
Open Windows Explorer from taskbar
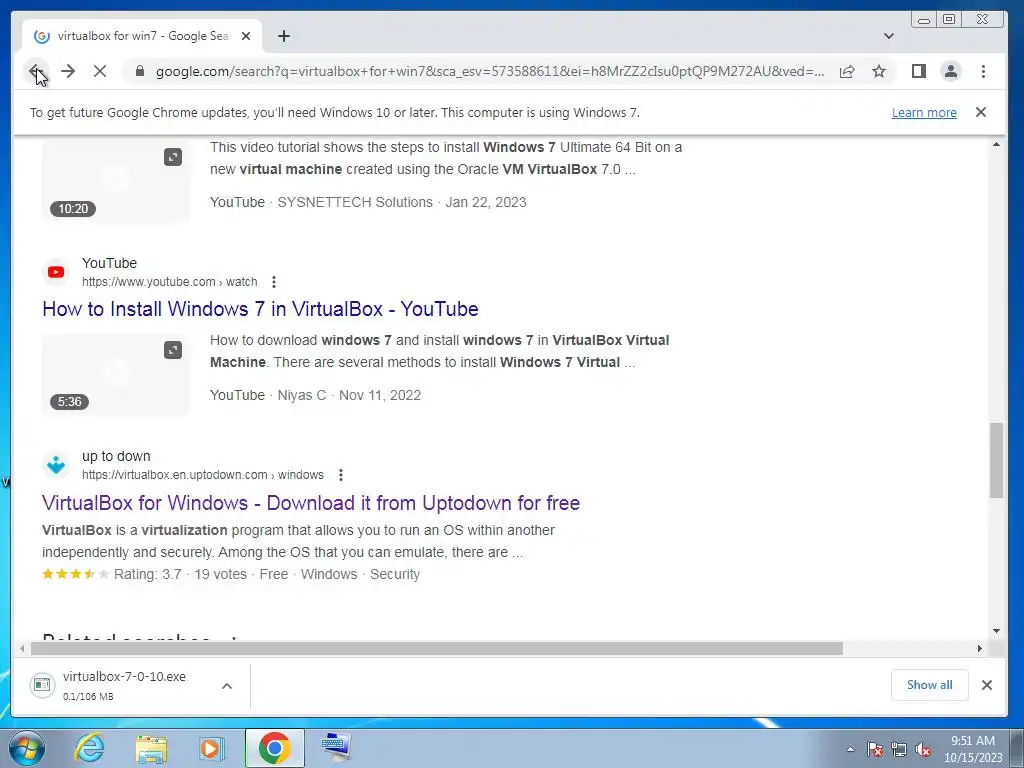151,748
